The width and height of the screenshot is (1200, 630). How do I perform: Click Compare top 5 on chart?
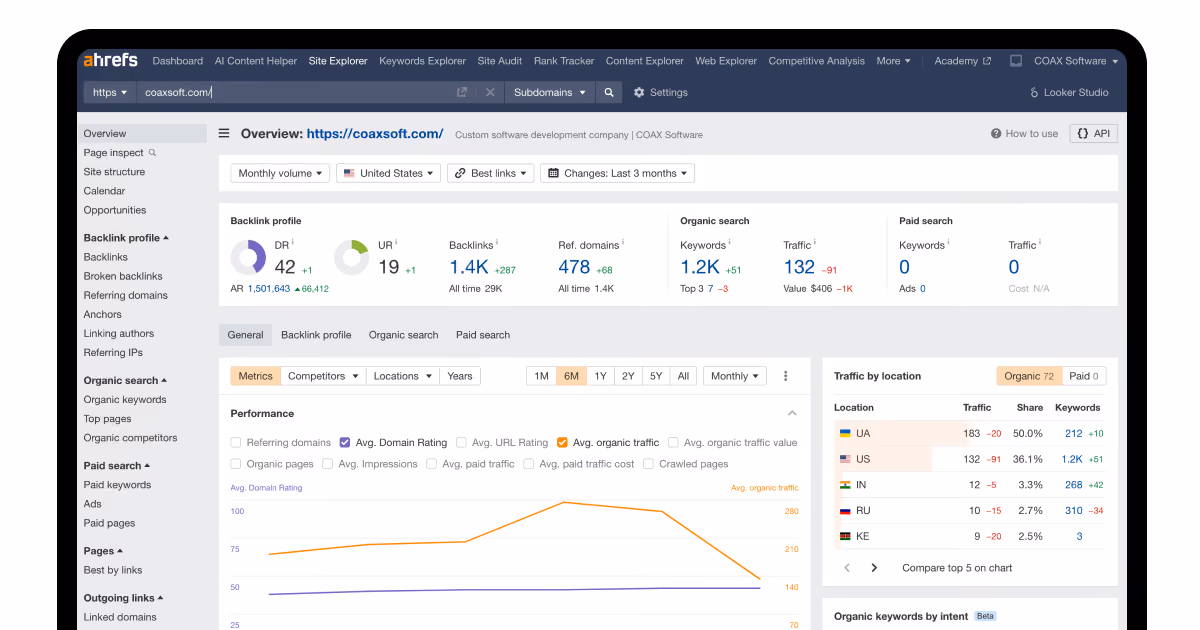957,568
